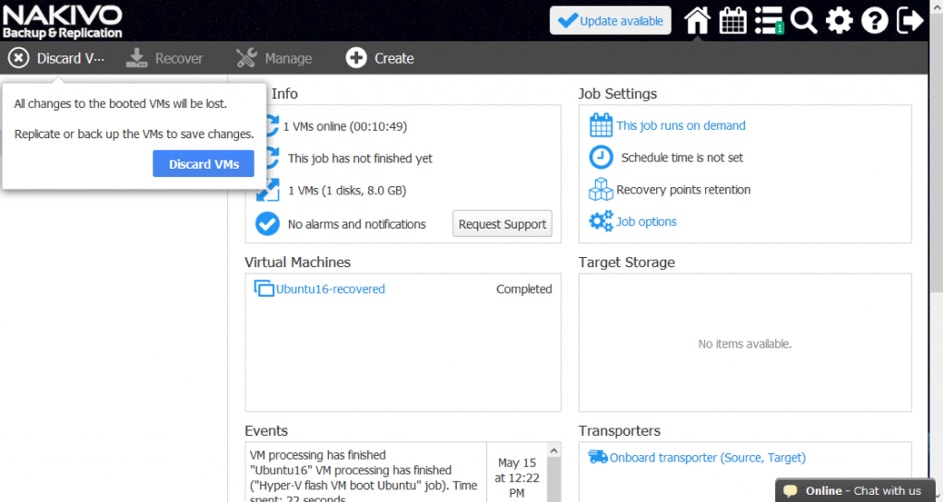Click the schedule clock icon
Screen dimensions: 943x502
(600, 158)
